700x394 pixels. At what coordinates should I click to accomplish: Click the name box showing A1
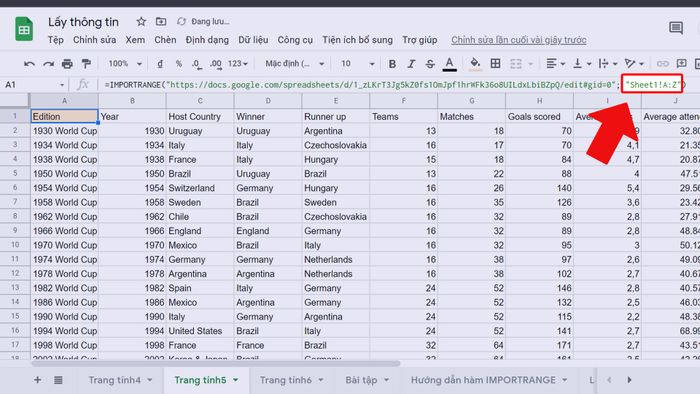34,84
